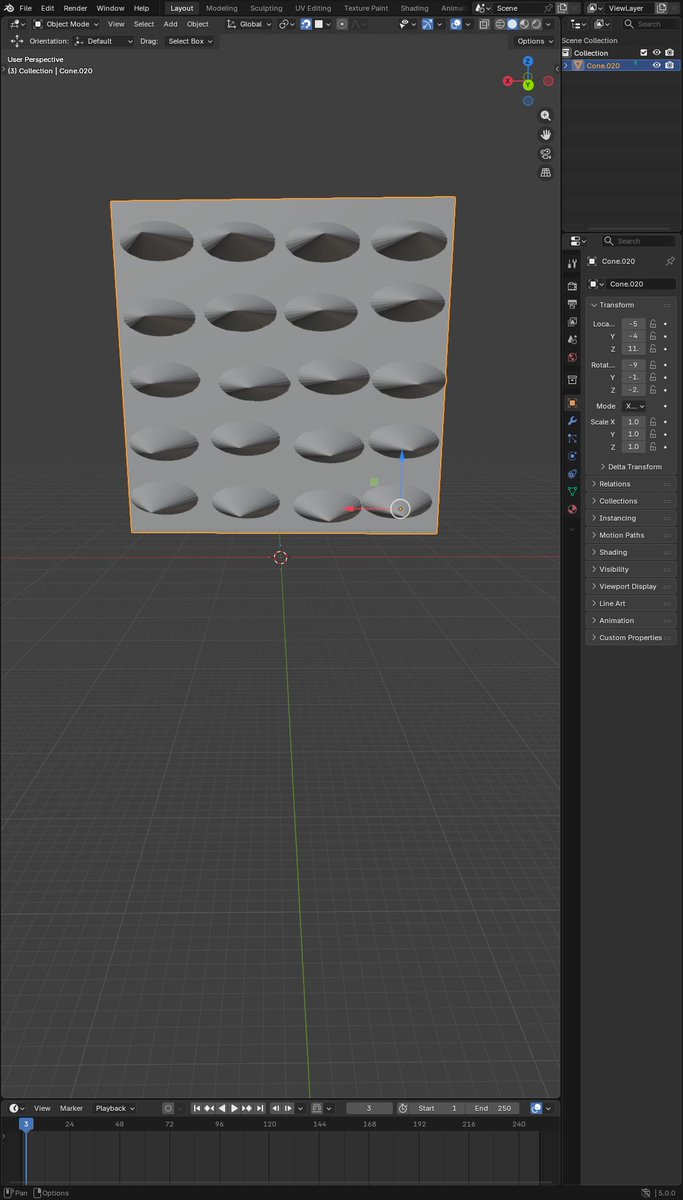Toggle lock on Rotation X
Screen dimensions: 683x1200
(x=653, y=365)
